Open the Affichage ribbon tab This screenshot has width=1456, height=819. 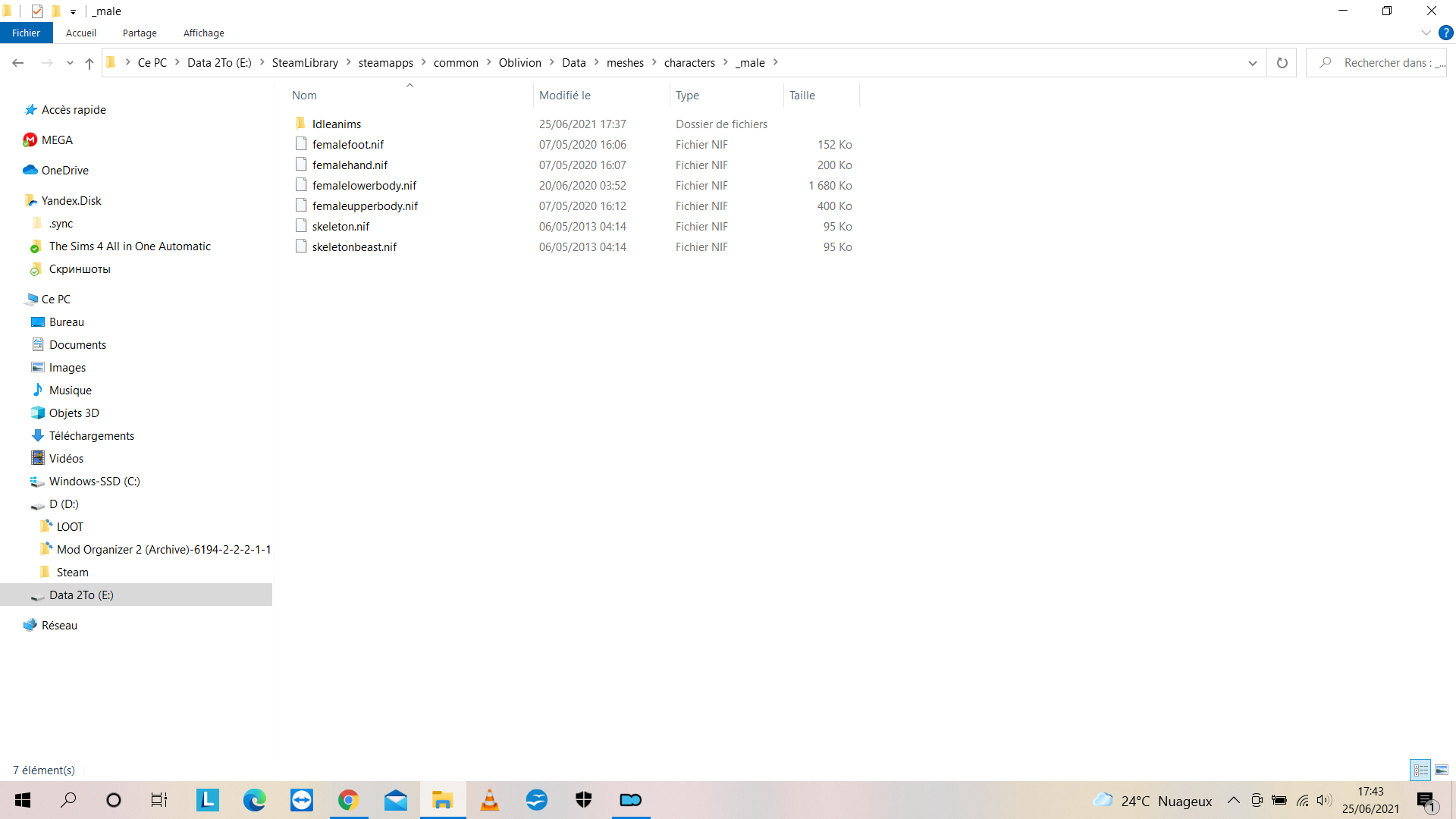pyautogui.click(x=204, y=33)
